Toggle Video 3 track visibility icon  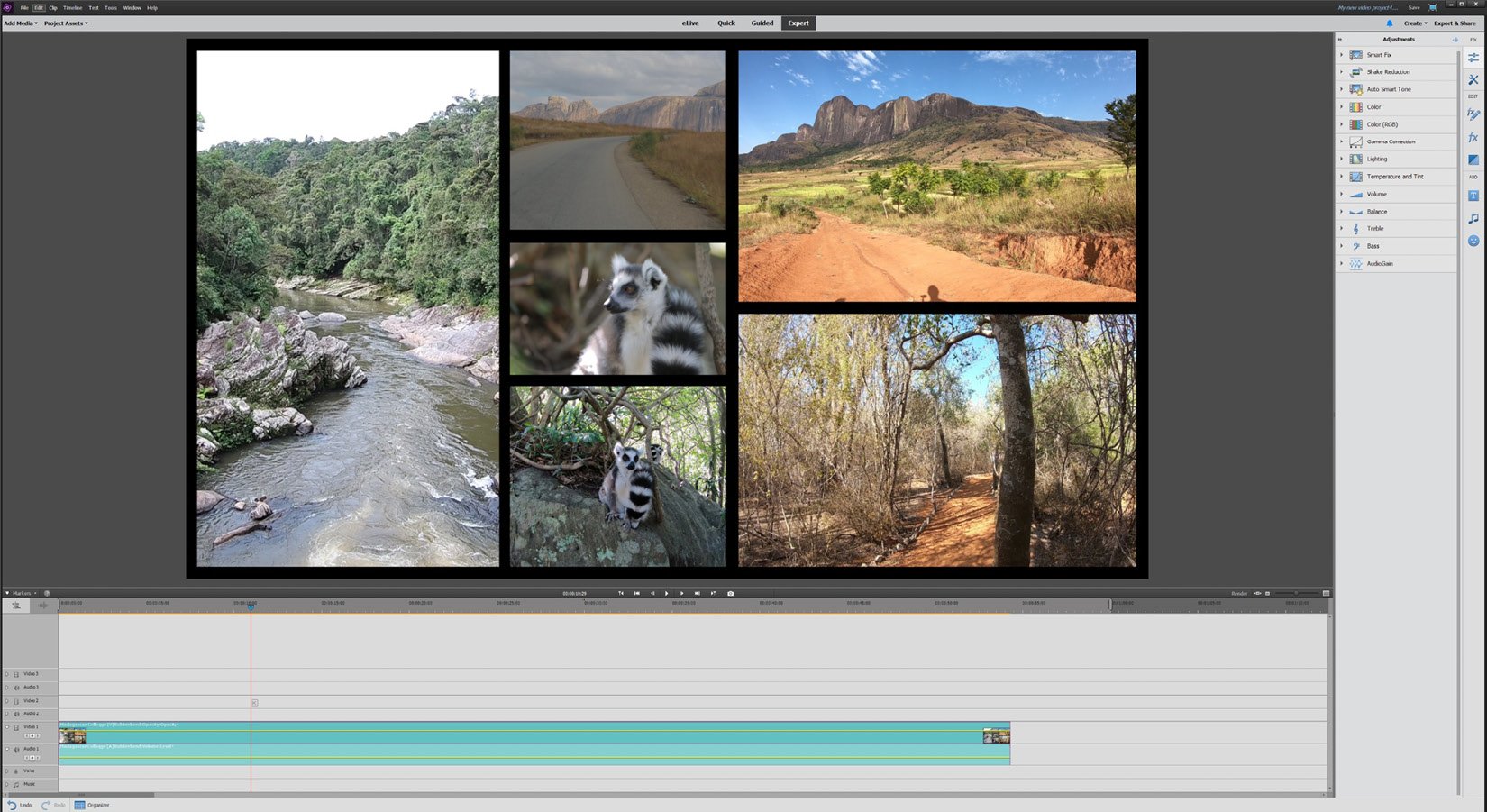(x=16, y=674)
